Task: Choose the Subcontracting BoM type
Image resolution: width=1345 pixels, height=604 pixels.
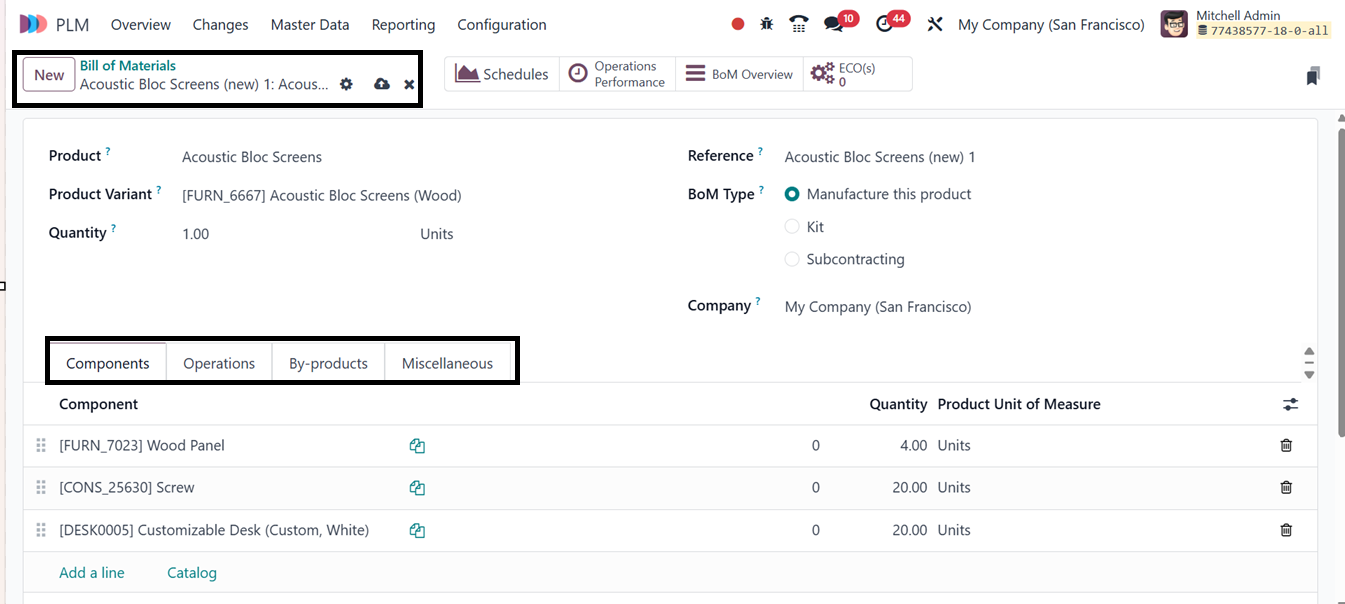Action: tap(792, 259)
